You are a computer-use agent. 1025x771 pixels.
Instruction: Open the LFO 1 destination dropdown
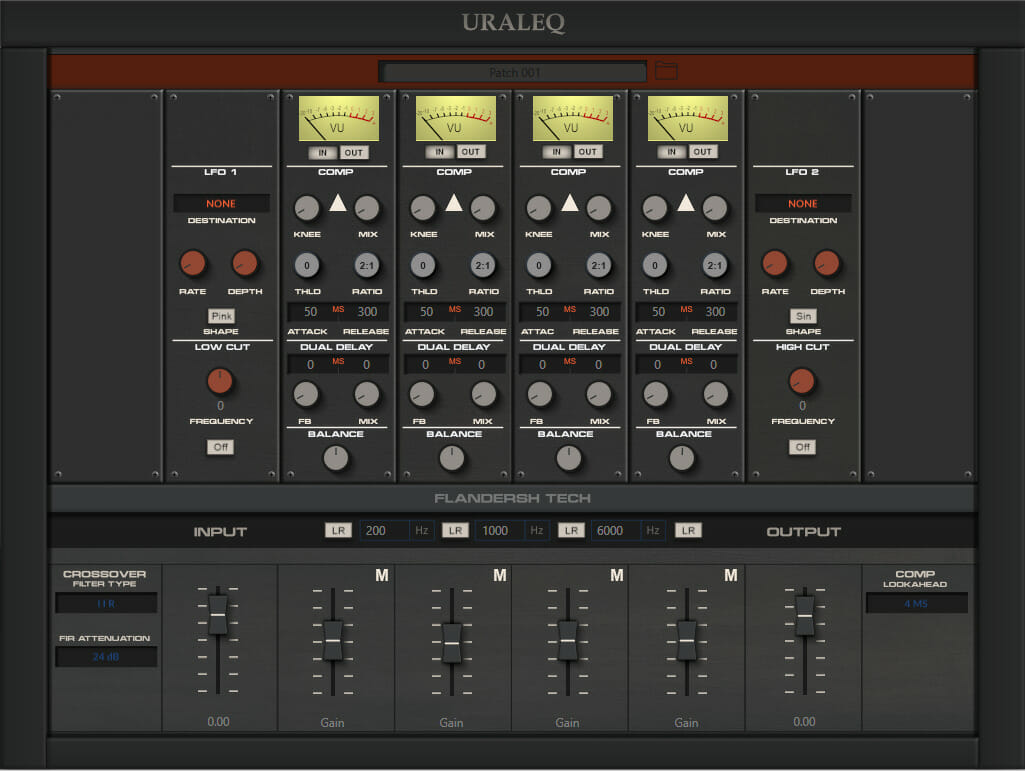pos(221,204)
